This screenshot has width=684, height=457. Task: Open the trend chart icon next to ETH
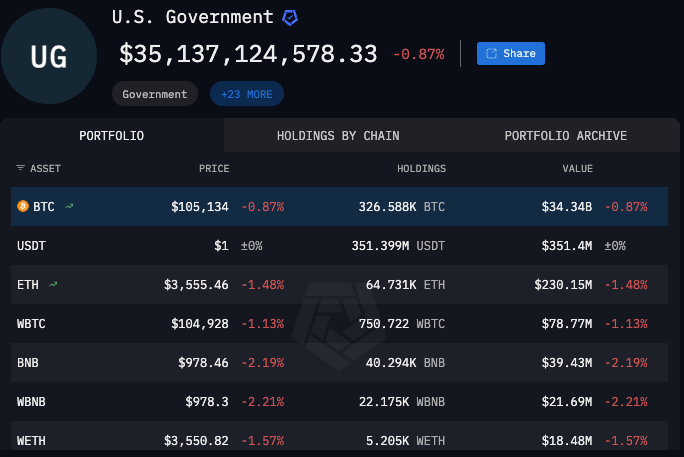pos(53,285)
